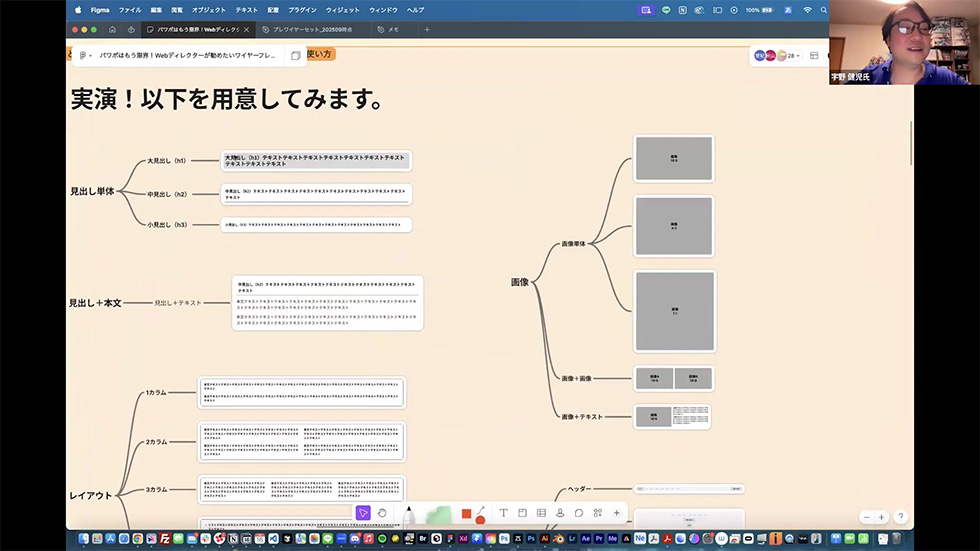Click the LINE icon in menu bar

(666, 10)
